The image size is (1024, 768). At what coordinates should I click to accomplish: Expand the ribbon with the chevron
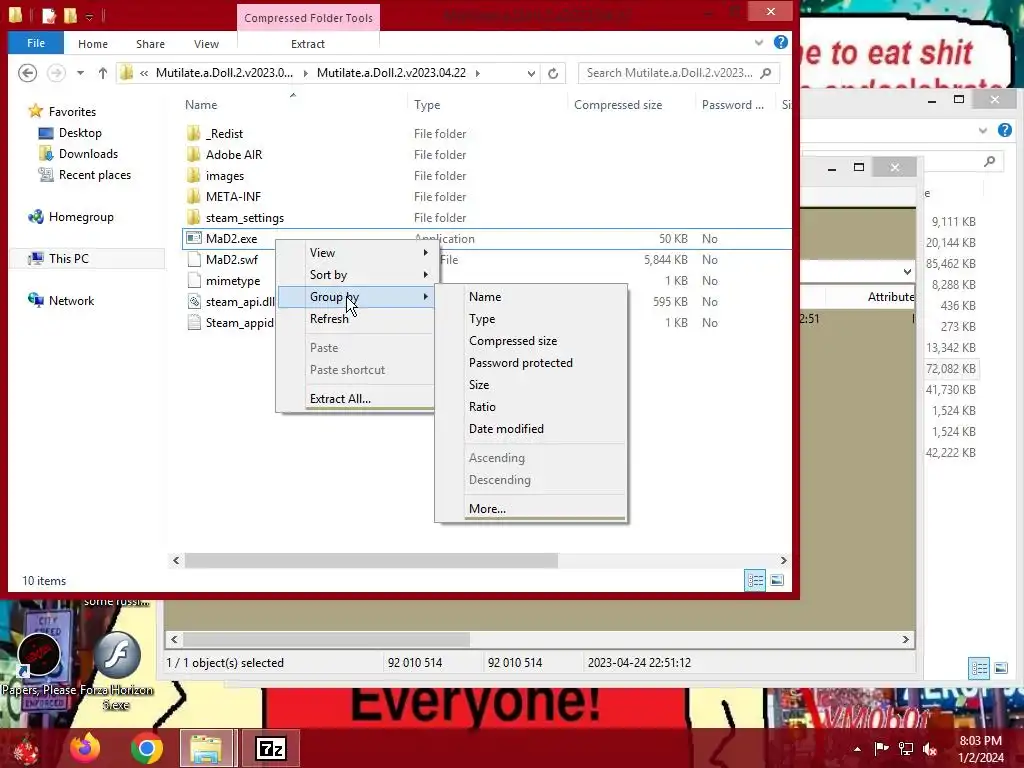coord(759,42)
